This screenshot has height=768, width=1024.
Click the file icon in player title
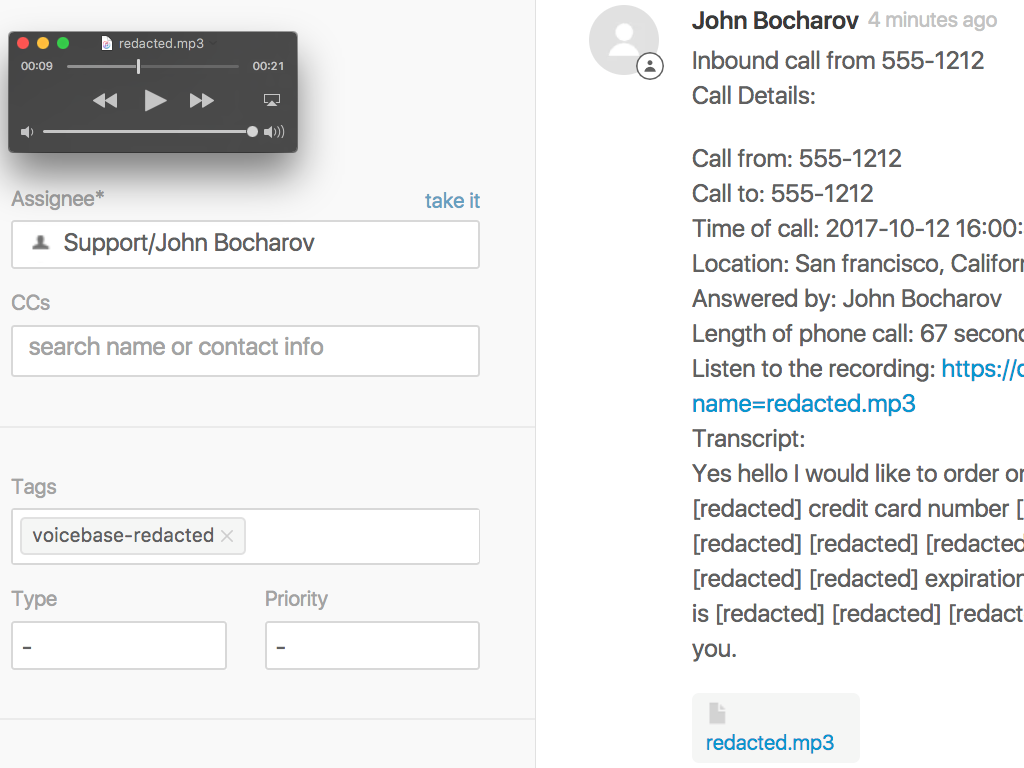click(107, 44)
